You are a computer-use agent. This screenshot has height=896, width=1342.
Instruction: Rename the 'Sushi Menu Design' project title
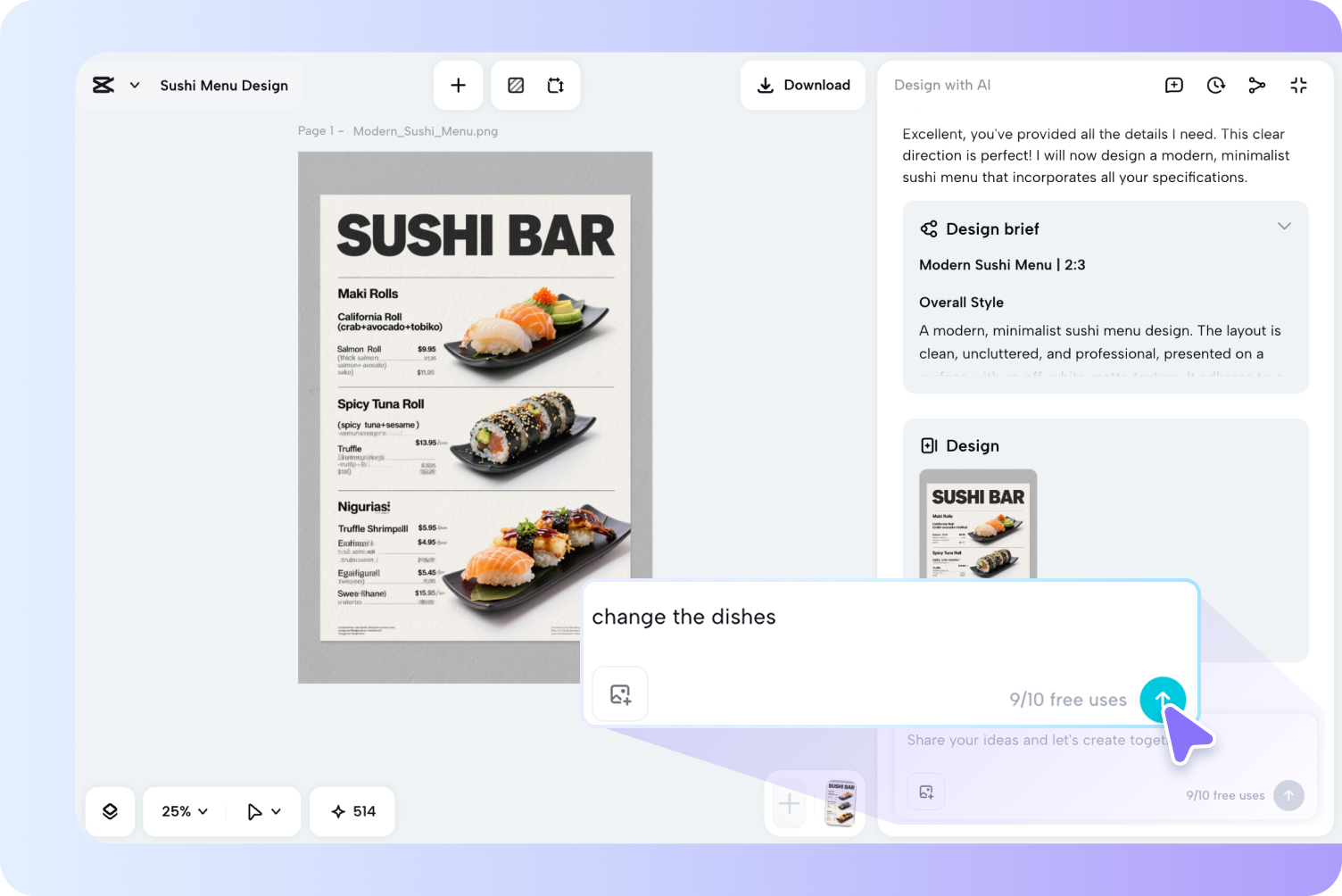224,85
